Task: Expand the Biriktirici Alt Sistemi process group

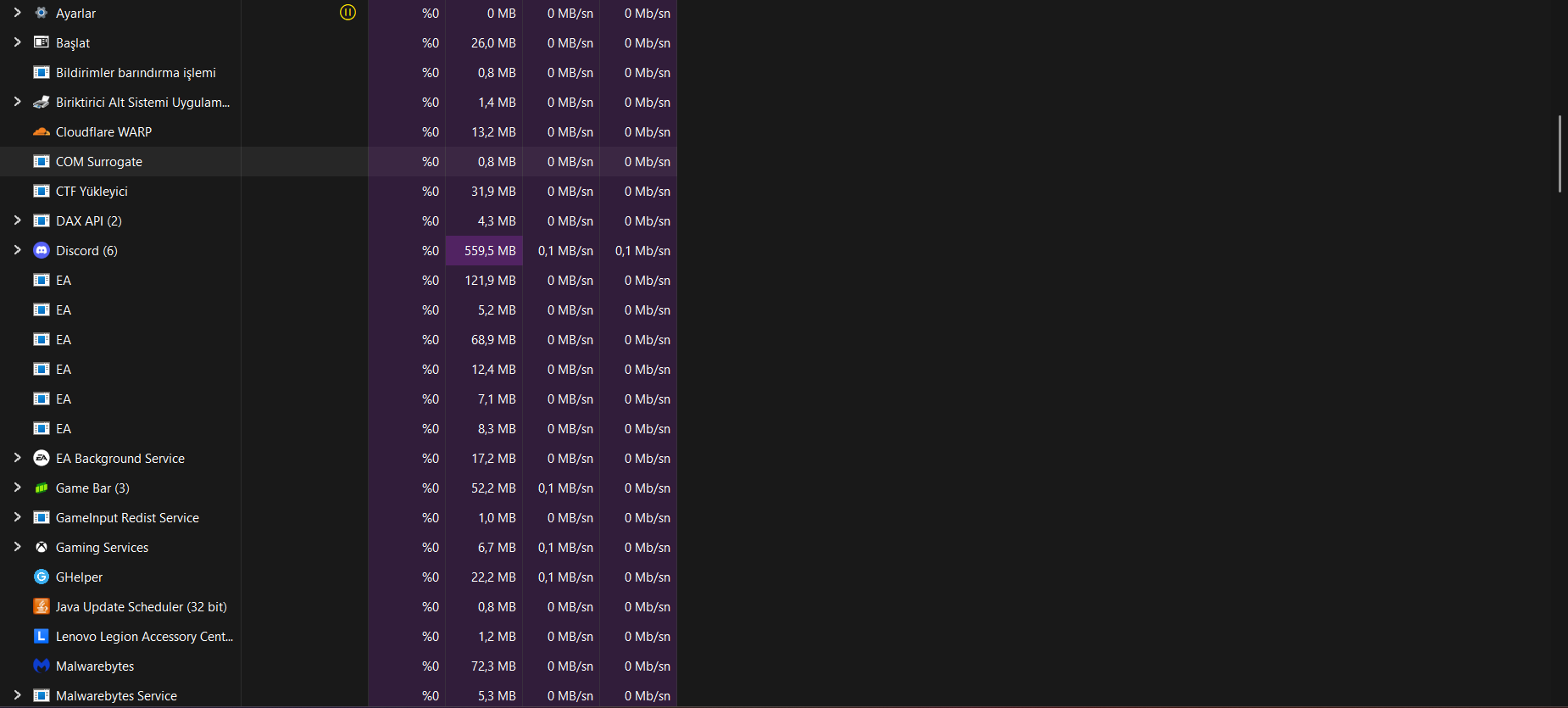Action: pos(17,102)
